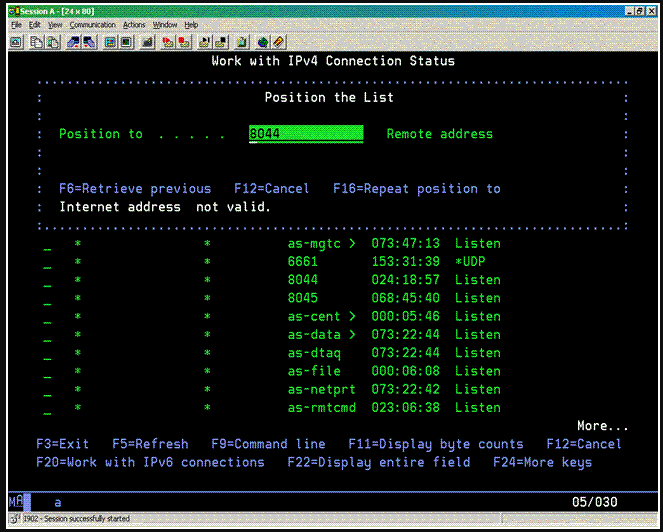
Task: Open the Communication menu
Action: (93, 24)
